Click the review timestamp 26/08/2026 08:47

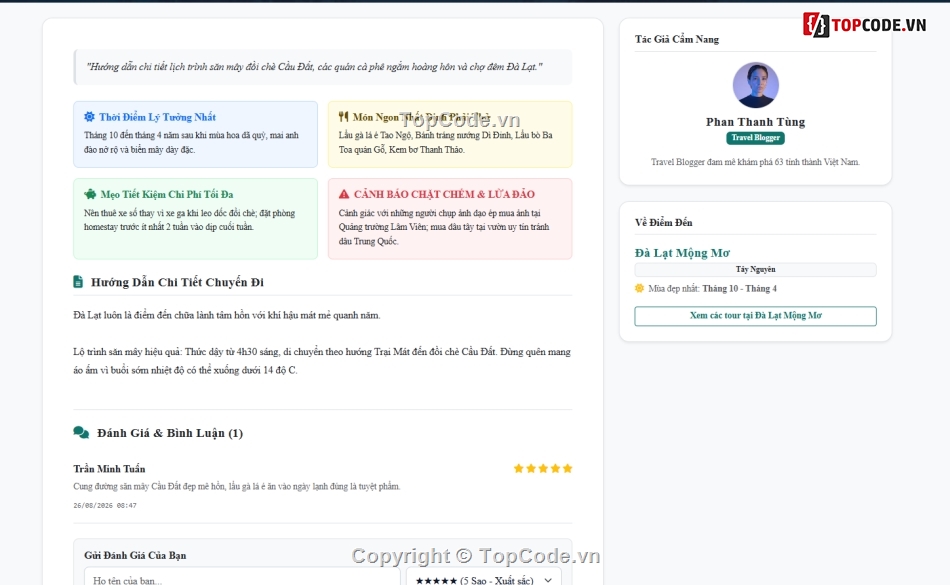click(105, 505)
